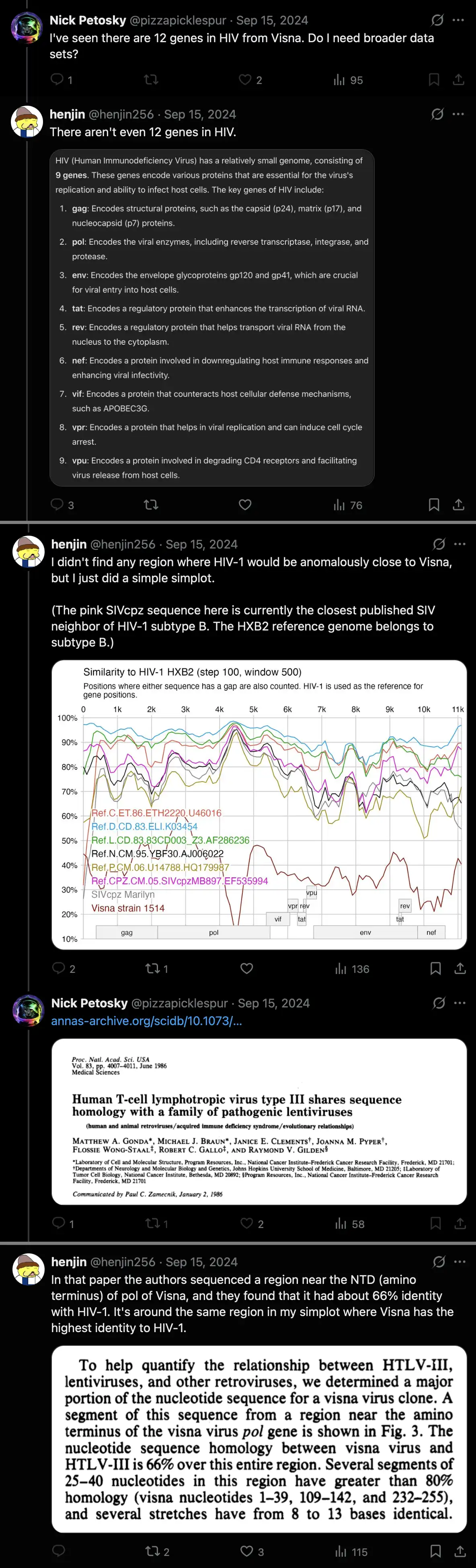Reply to henjin's last tweet about pol NTD
Viewport: 476px width, 1568px height.
pyautogui.click(x=58, y=1551)
